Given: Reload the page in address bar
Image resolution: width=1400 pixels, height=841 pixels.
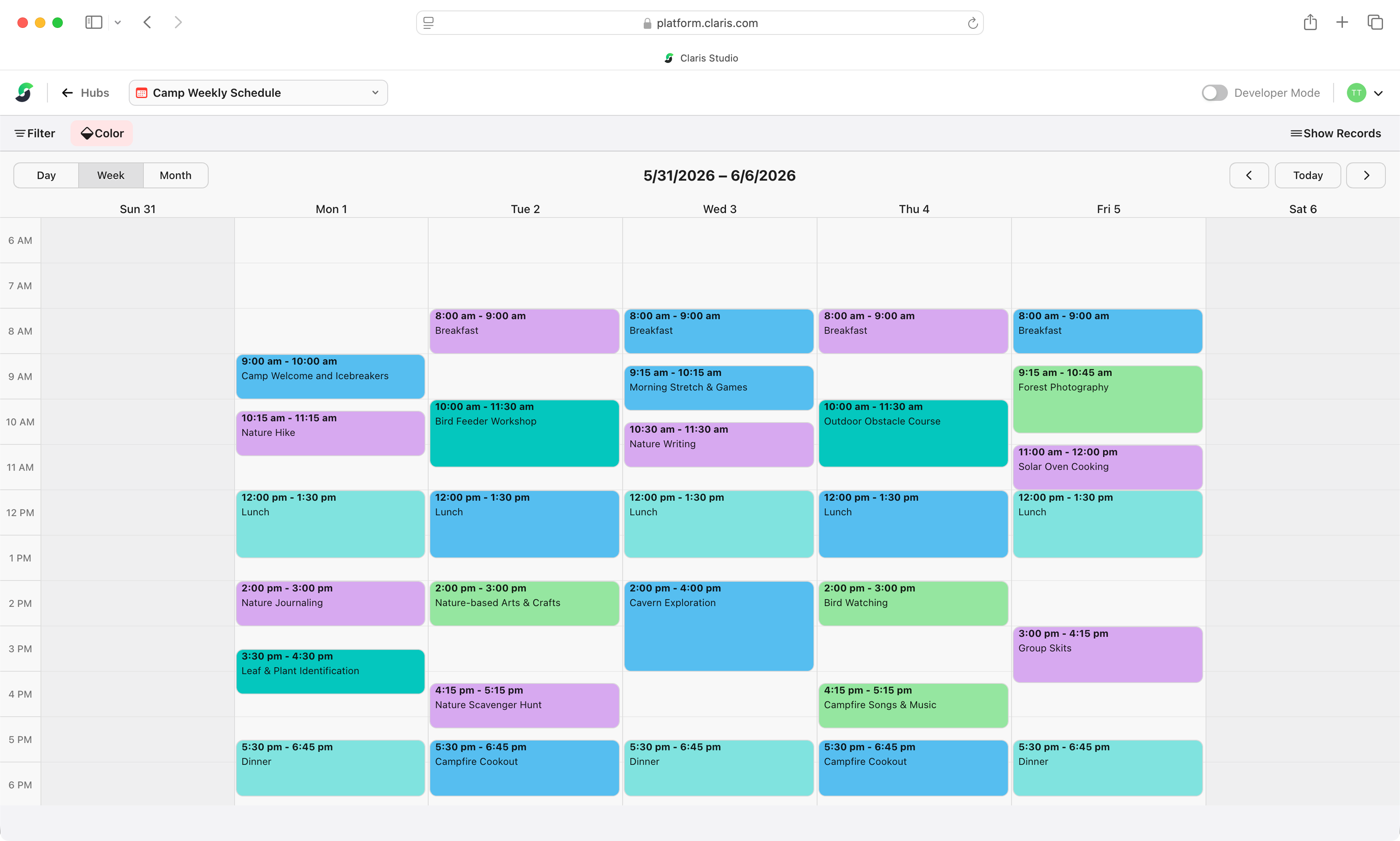Looking at the screenshot, I should (972, 23).
